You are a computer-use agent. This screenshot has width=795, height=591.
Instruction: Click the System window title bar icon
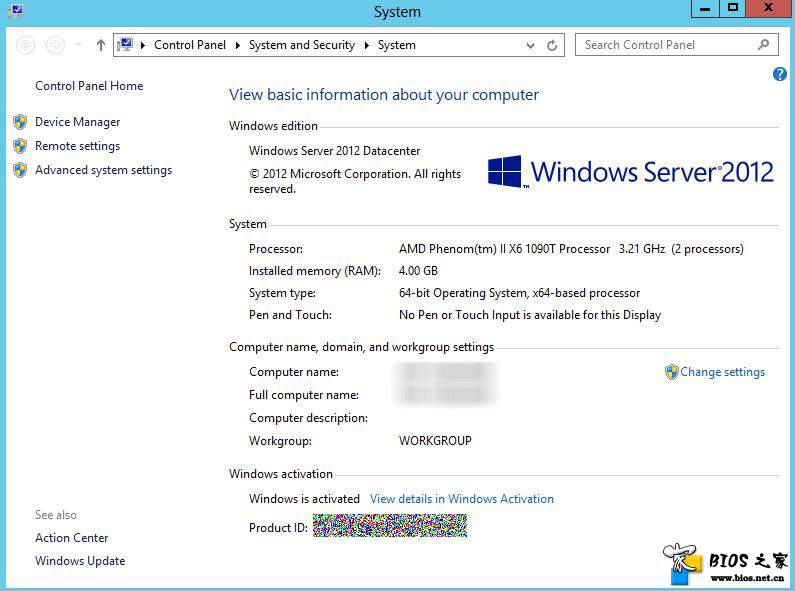tap(16, 10)
